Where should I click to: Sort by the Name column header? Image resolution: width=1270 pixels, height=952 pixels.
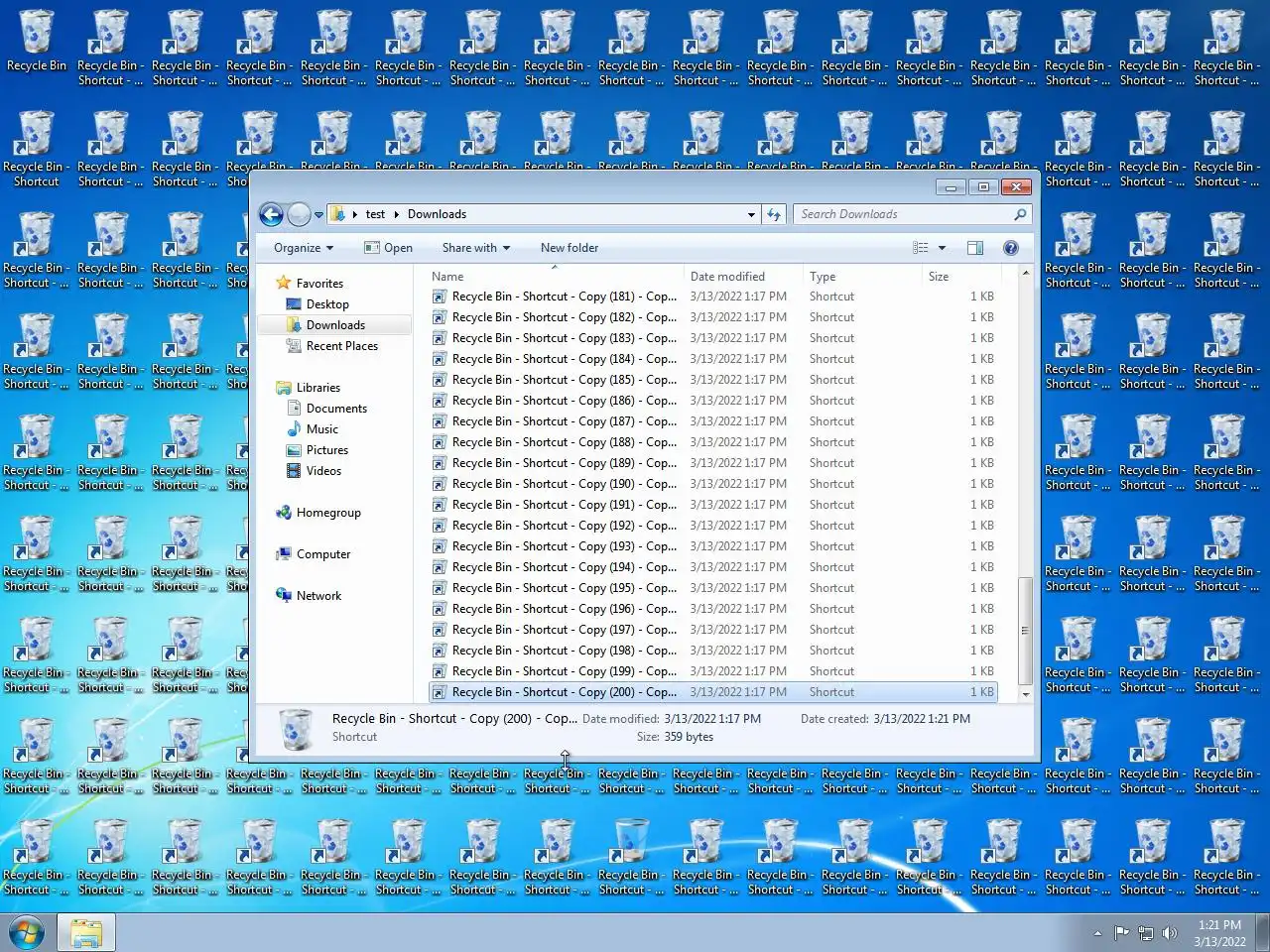pos(555,277)
